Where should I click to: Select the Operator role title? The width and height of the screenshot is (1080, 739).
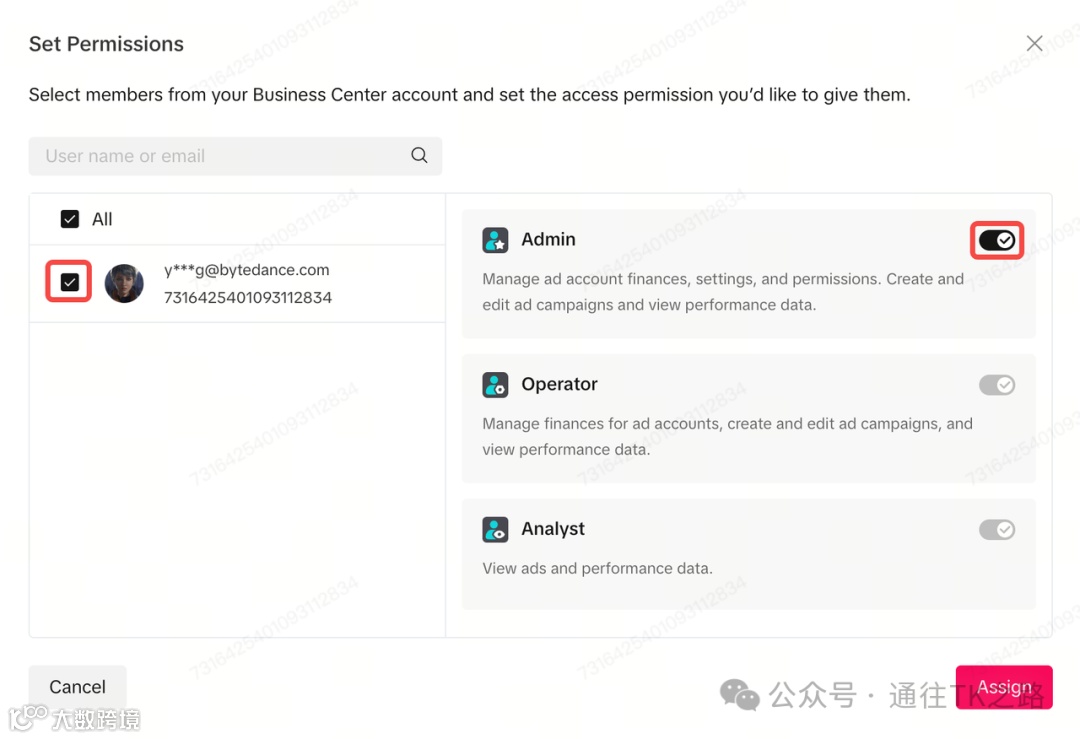(x=559, y=385)
